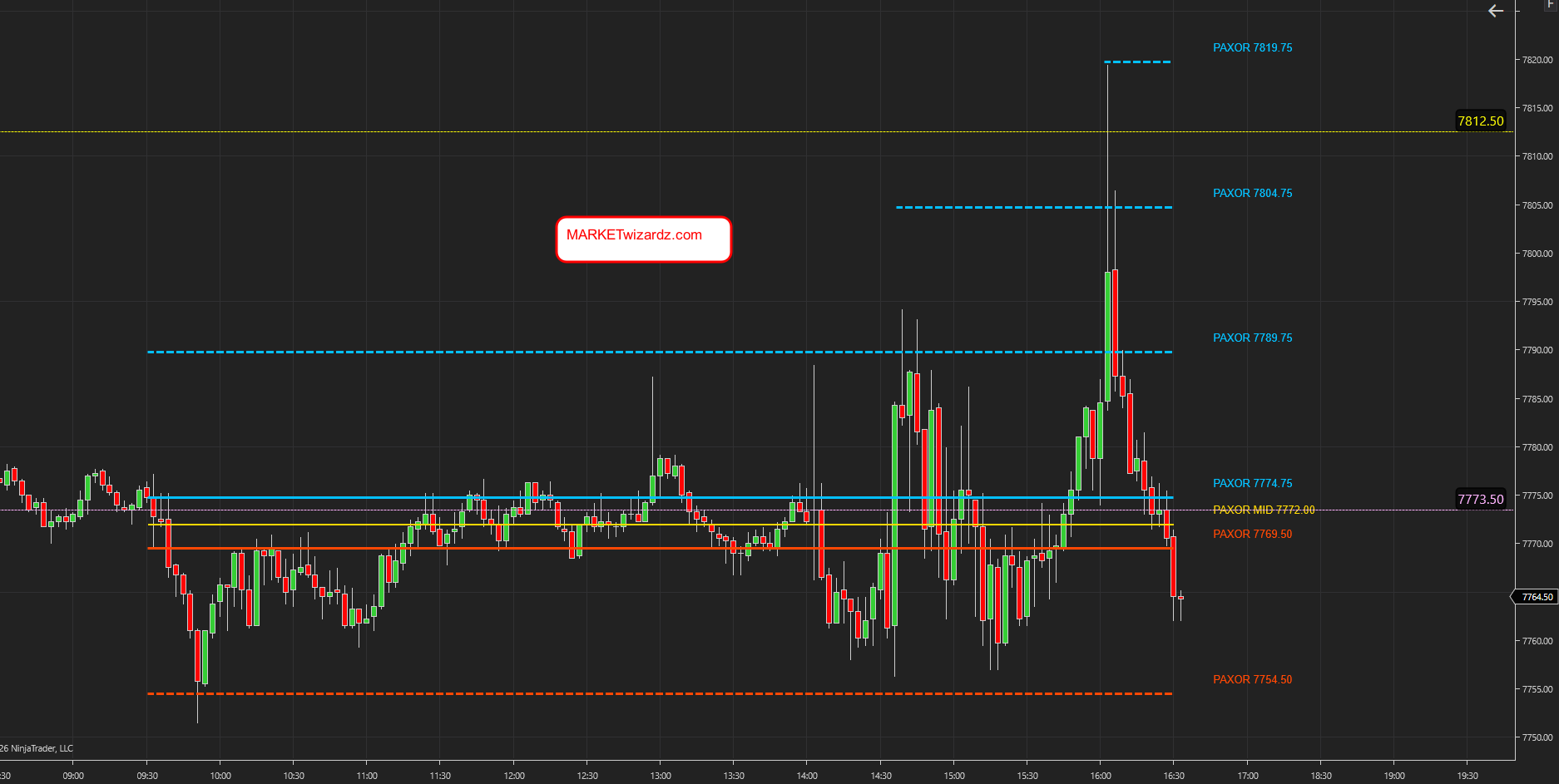Click the PAXOR 7789.75 level label
Viewport: 1559px width, 784px height.
coord(1252,338)
